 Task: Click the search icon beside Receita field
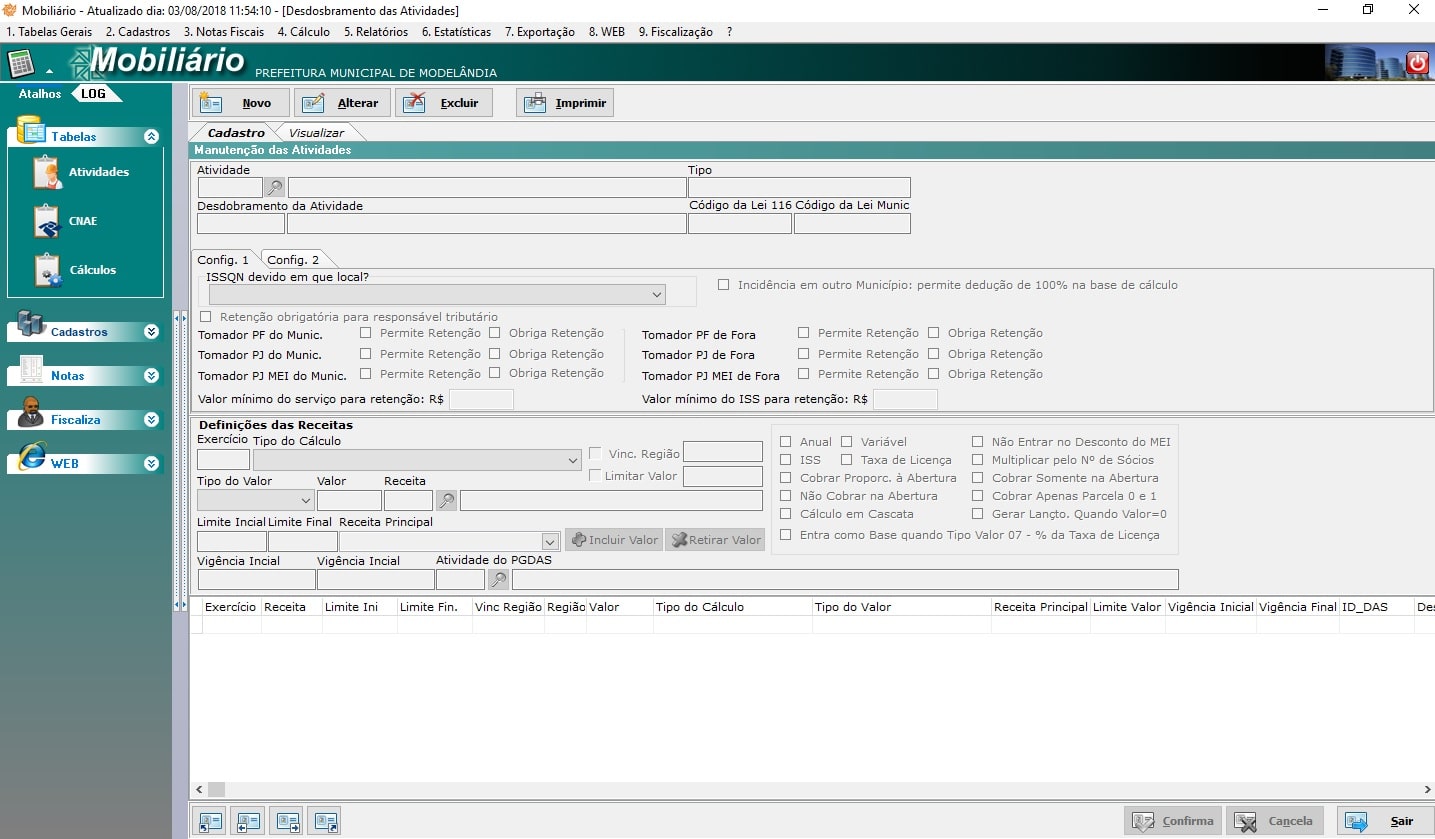446,500
